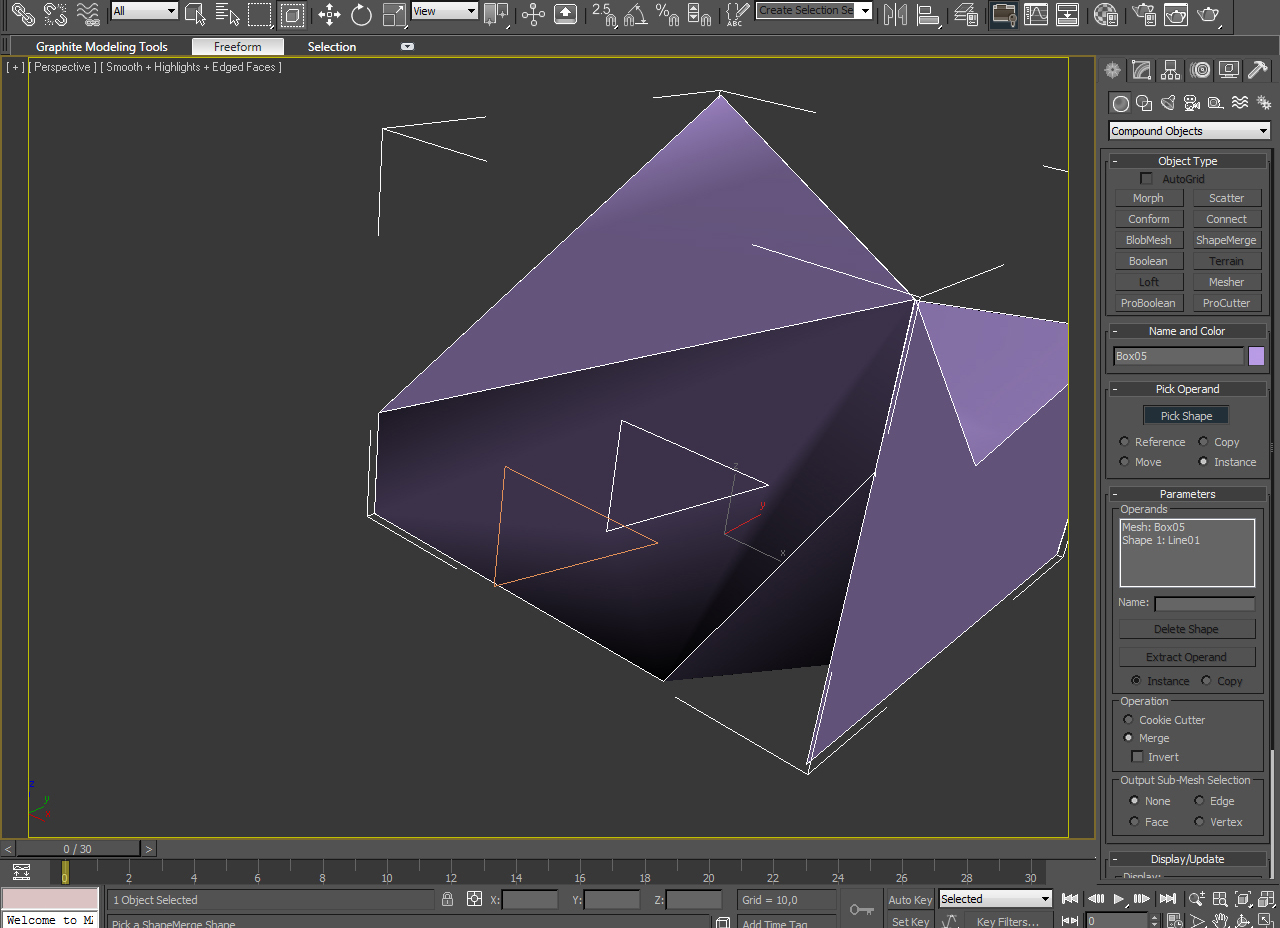Open the Selection ribbon tab
Viewport: 1280px width, 928px height.
331,47
